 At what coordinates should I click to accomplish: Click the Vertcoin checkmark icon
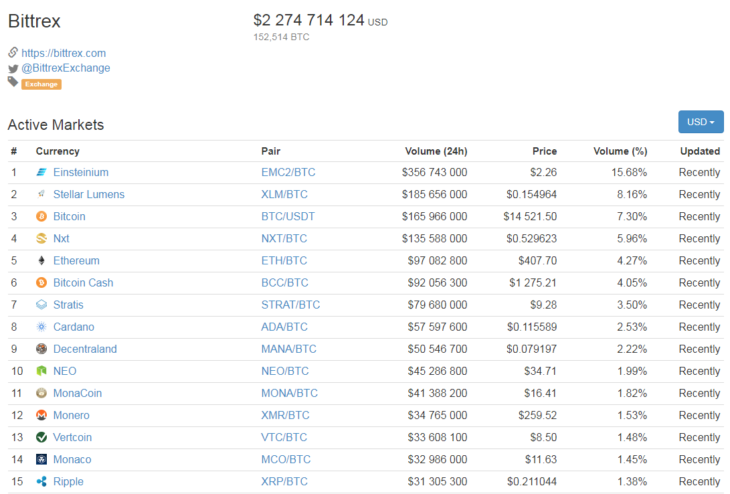tap(41, 437)
